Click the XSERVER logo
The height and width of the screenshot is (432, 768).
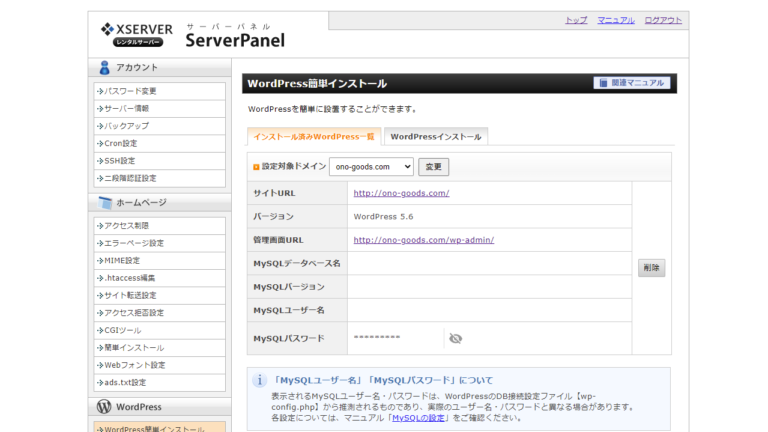pos(136,34)
